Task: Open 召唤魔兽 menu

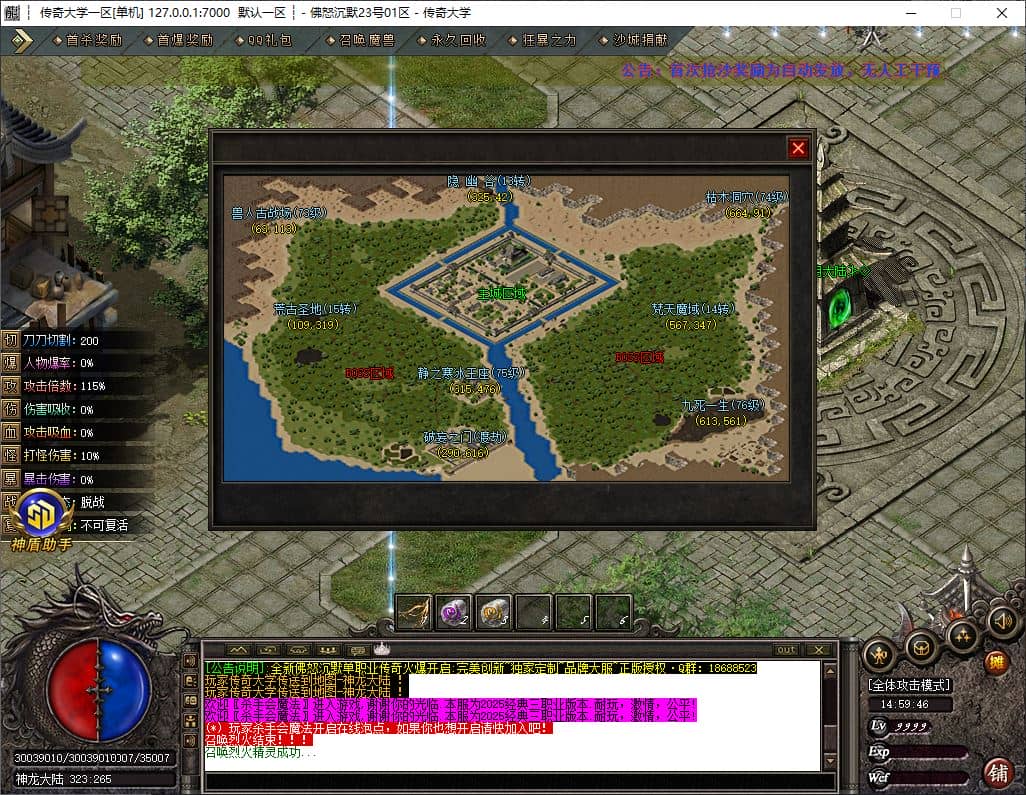Action: pyautogui.click(x=361, y=41)
